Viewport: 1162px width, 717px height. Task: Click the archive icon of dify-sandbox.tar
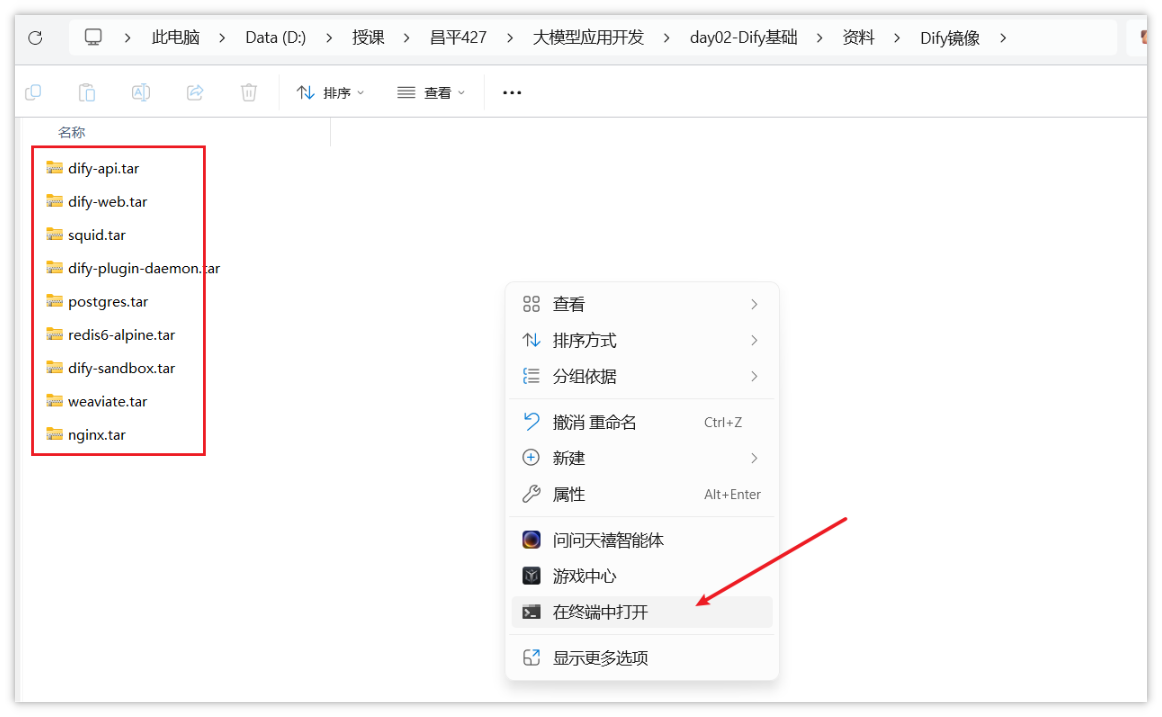tap(54, 367)
